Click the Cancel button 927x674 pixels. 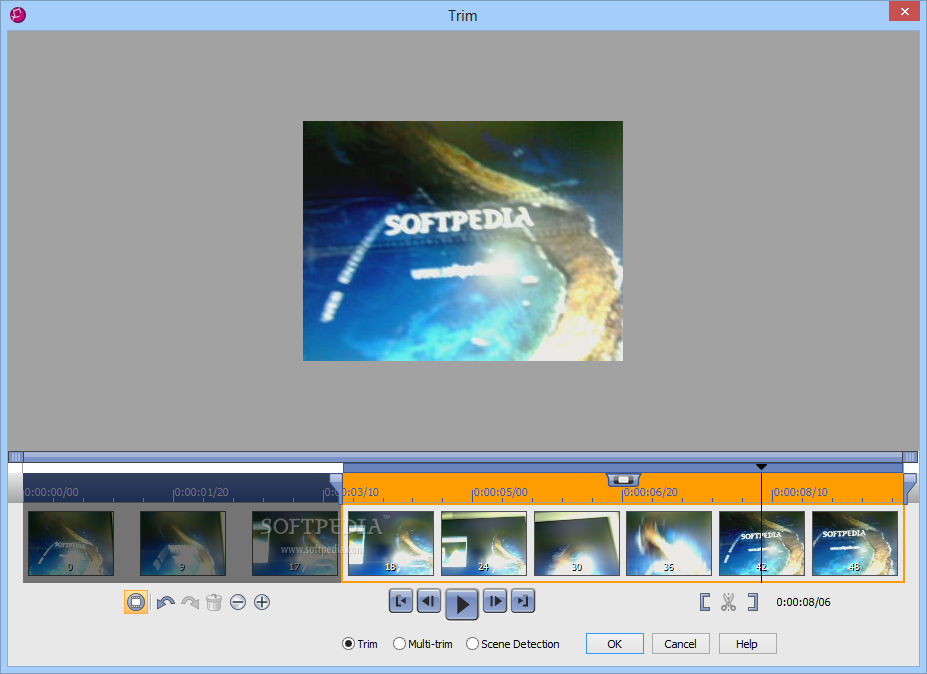tap(680, 644)
